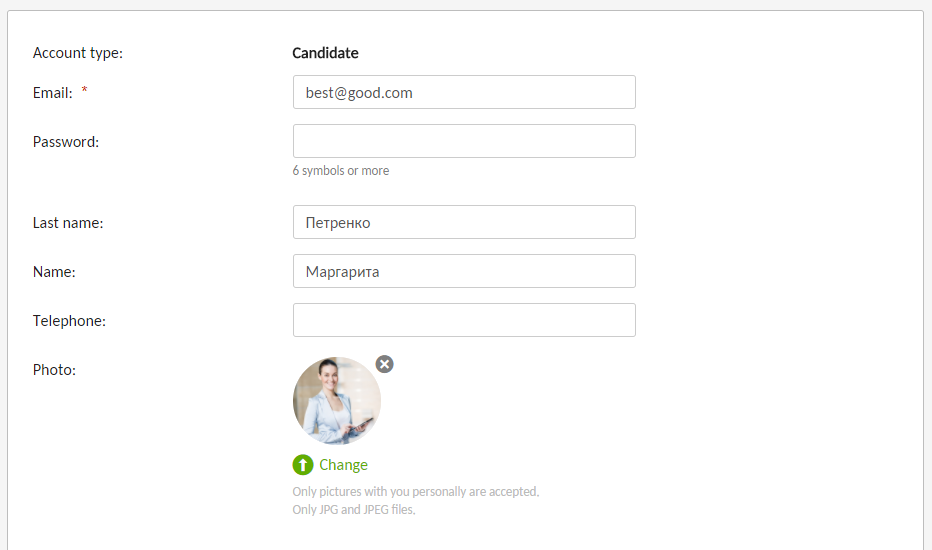Focus the empty Telephone input box

click(x=464, y=320)
